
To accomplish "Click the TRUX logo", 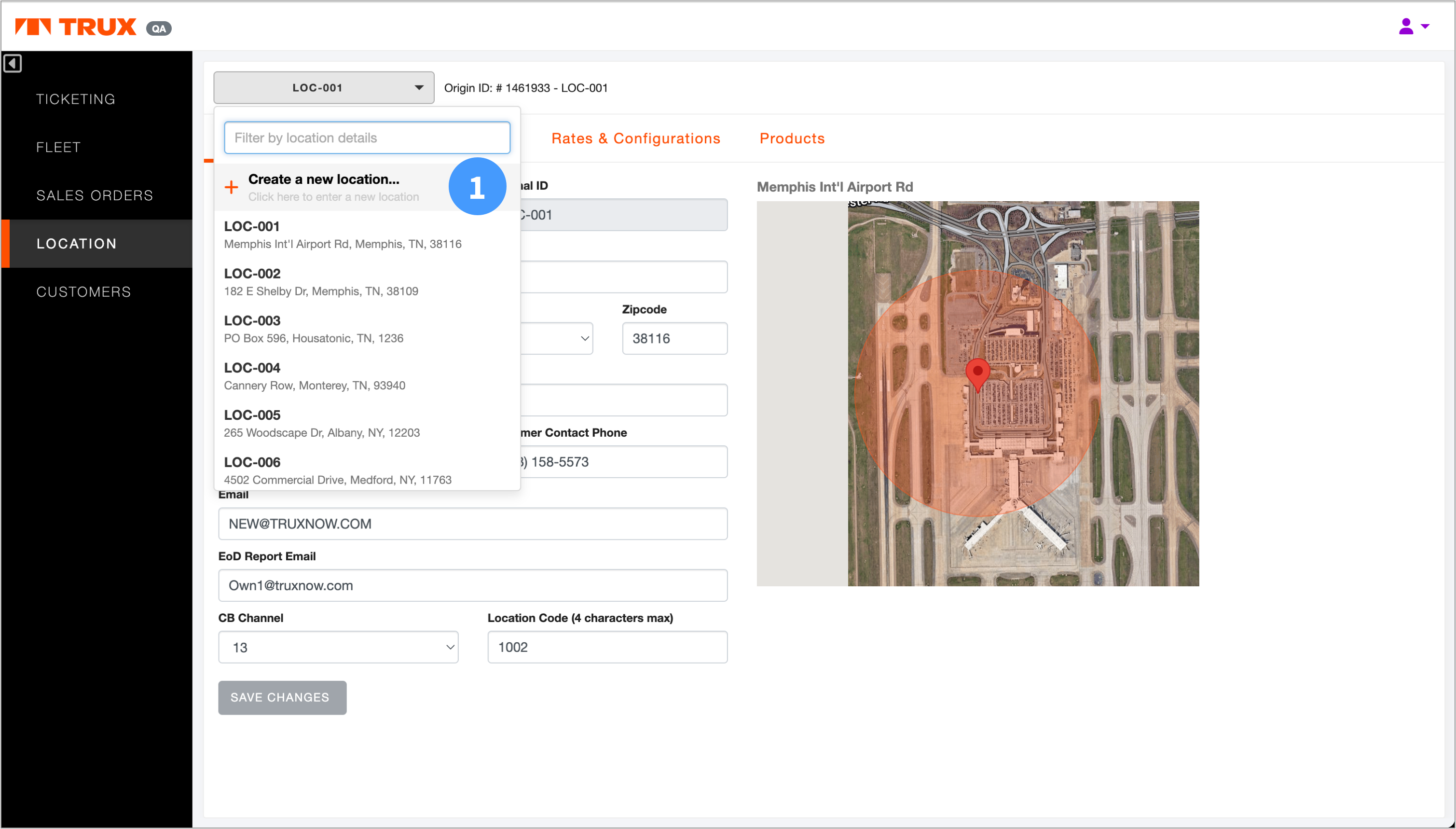I will (76, 27).
